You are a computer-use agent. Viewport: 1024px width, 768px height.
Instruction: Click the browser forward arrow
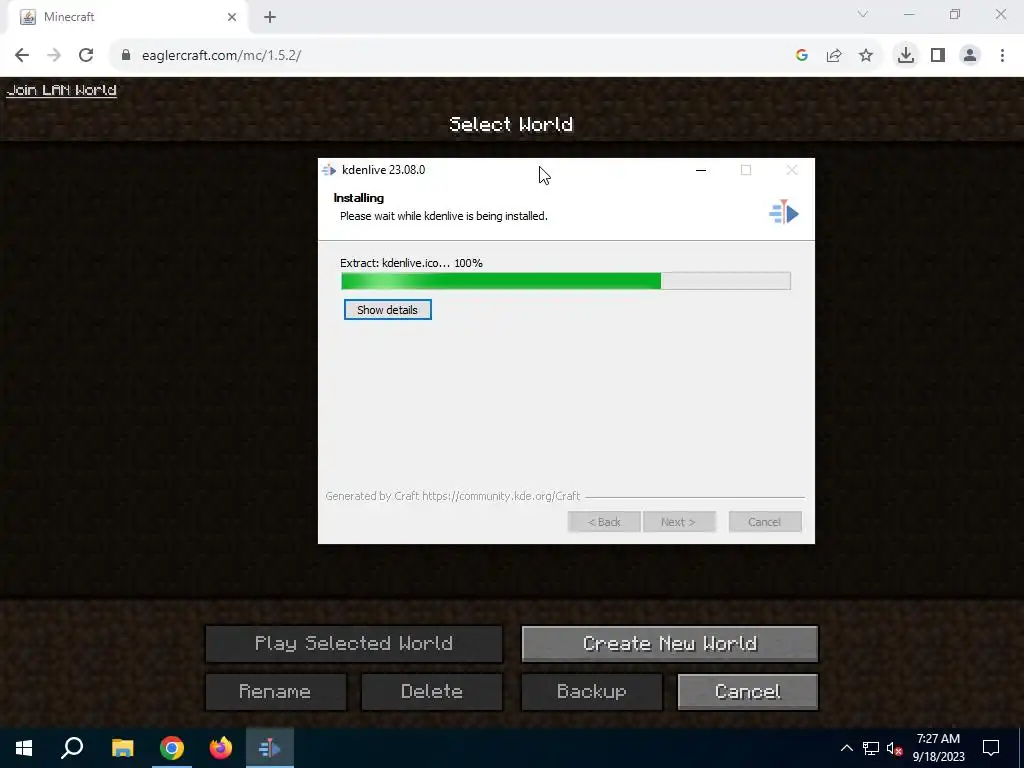(x=54, y=55)
